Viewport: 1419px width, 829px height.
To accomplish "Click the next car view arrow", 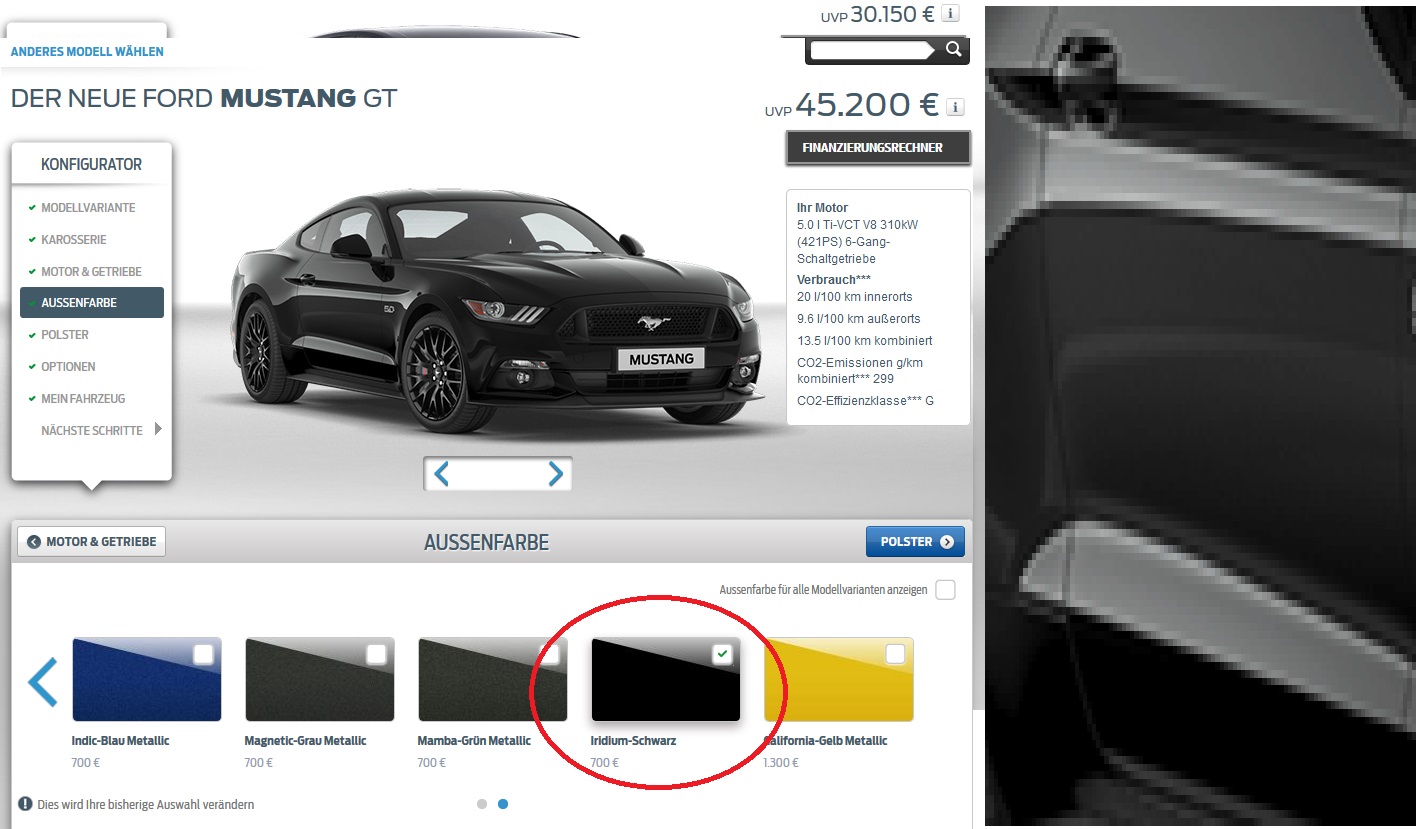I will (x=556, y=474).
